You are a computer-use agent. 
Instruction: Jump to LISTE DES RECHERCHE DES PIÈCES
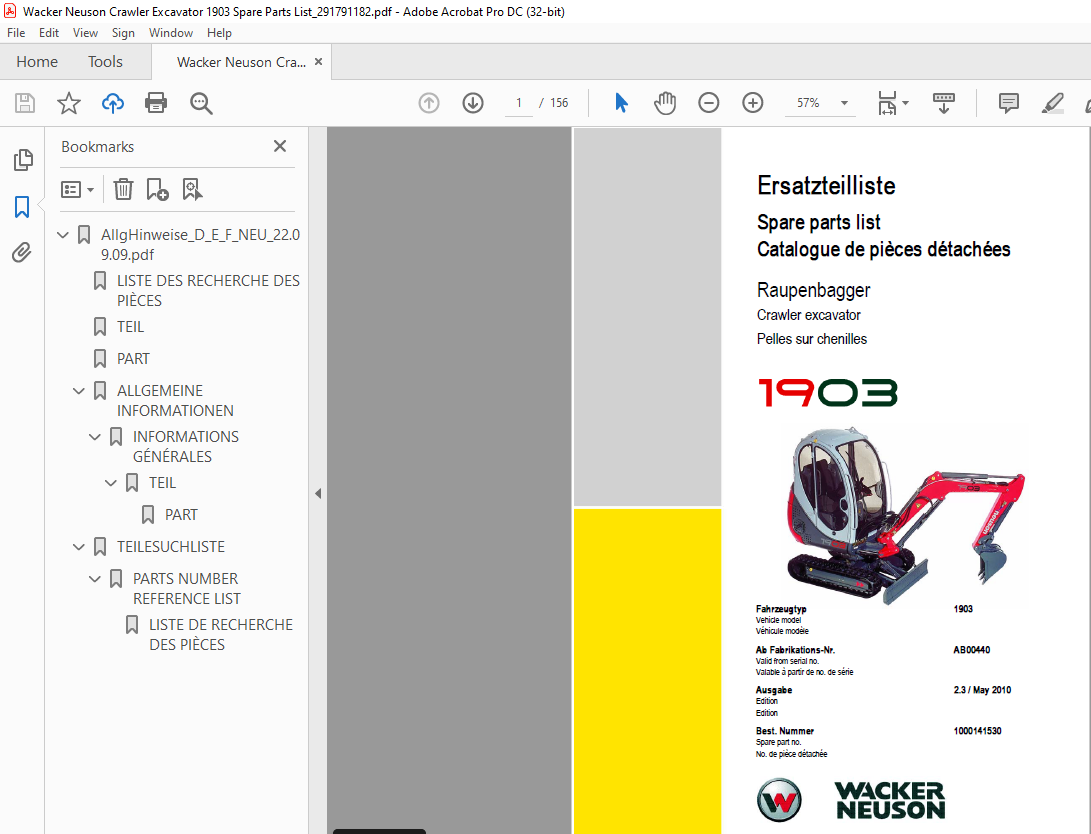tap(208, 291)
